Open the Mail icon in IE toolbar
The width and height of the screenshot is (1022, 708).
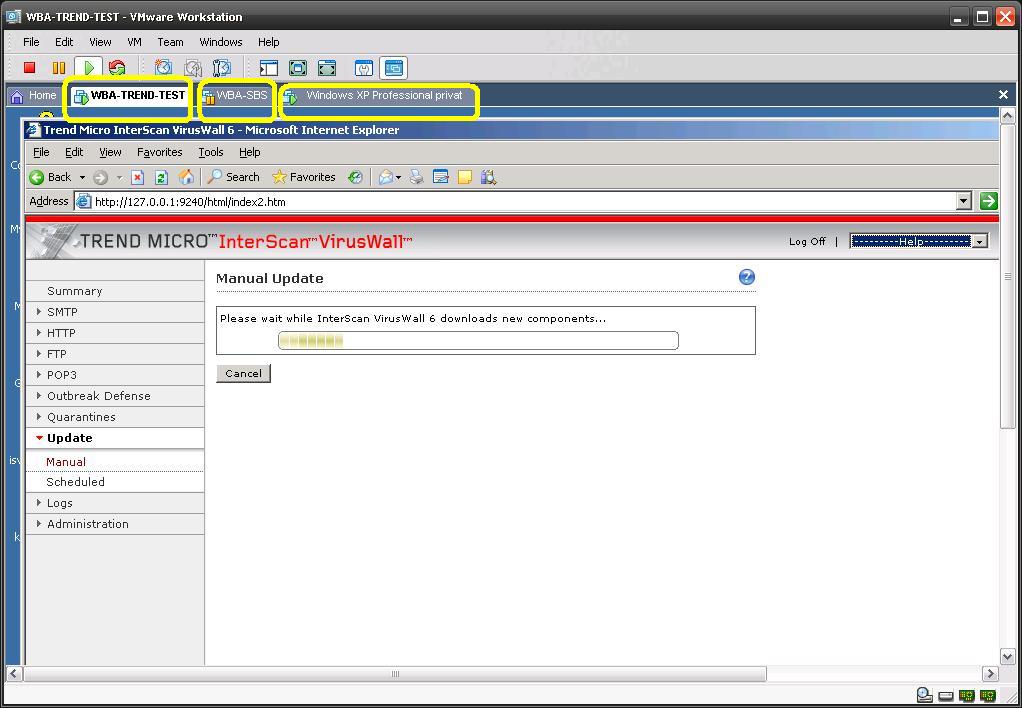point(386,177)
